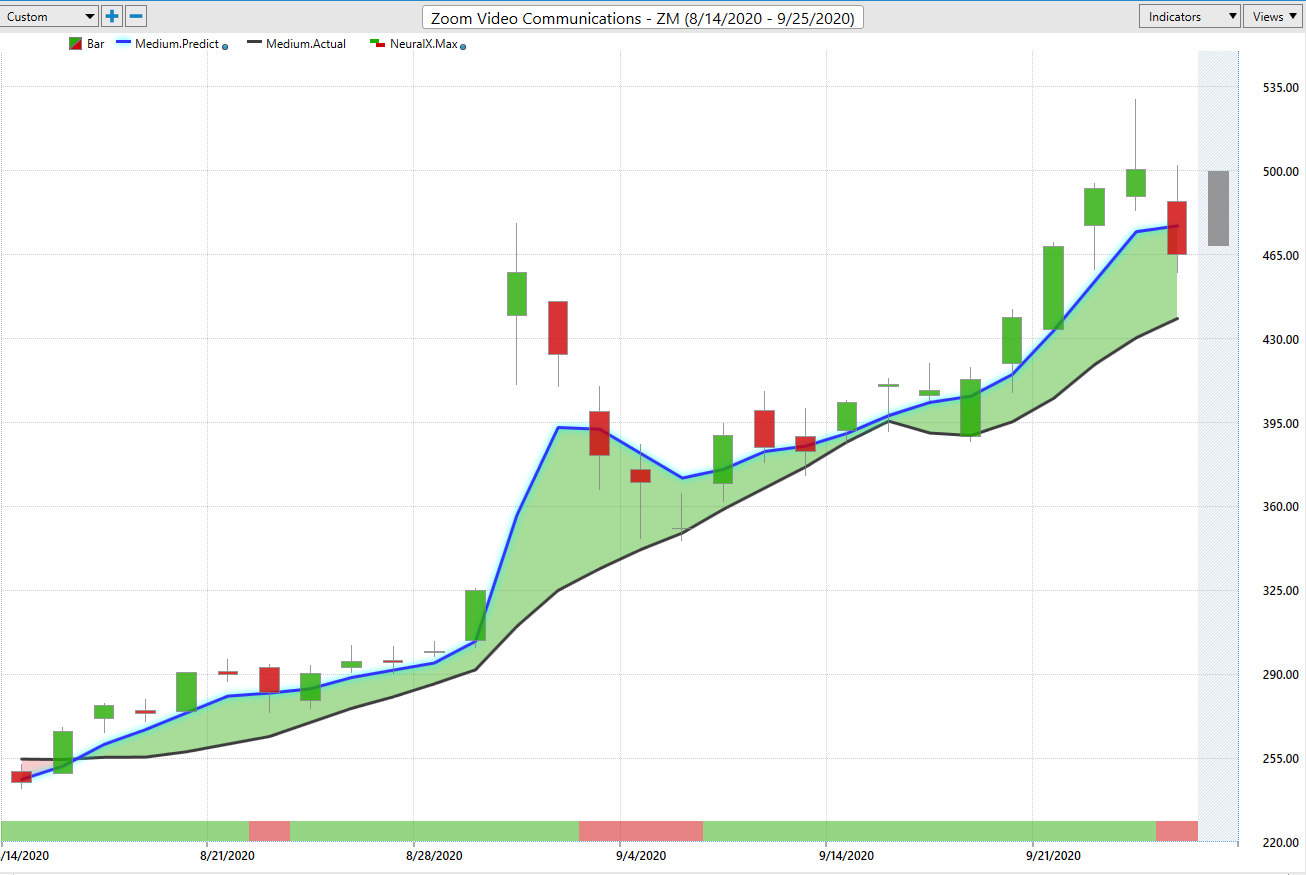
Task: Click the 9/4/2020 date axis label
Action: (641, 856)
